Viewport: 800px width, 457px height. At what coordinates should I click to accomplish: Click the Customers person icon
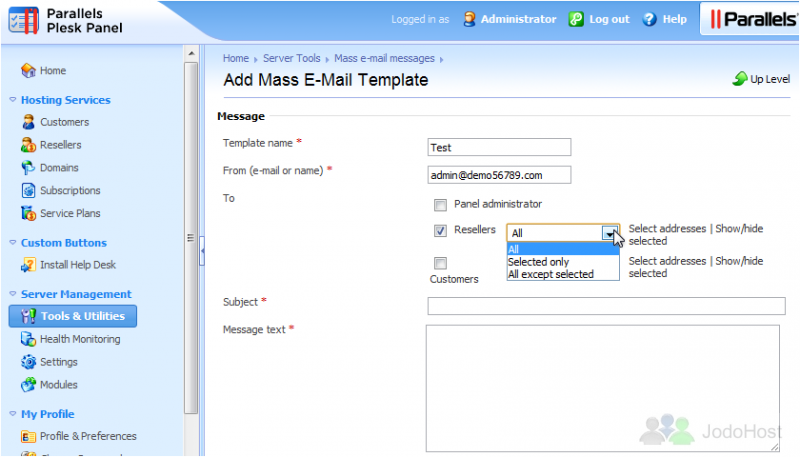coord(28,122)
